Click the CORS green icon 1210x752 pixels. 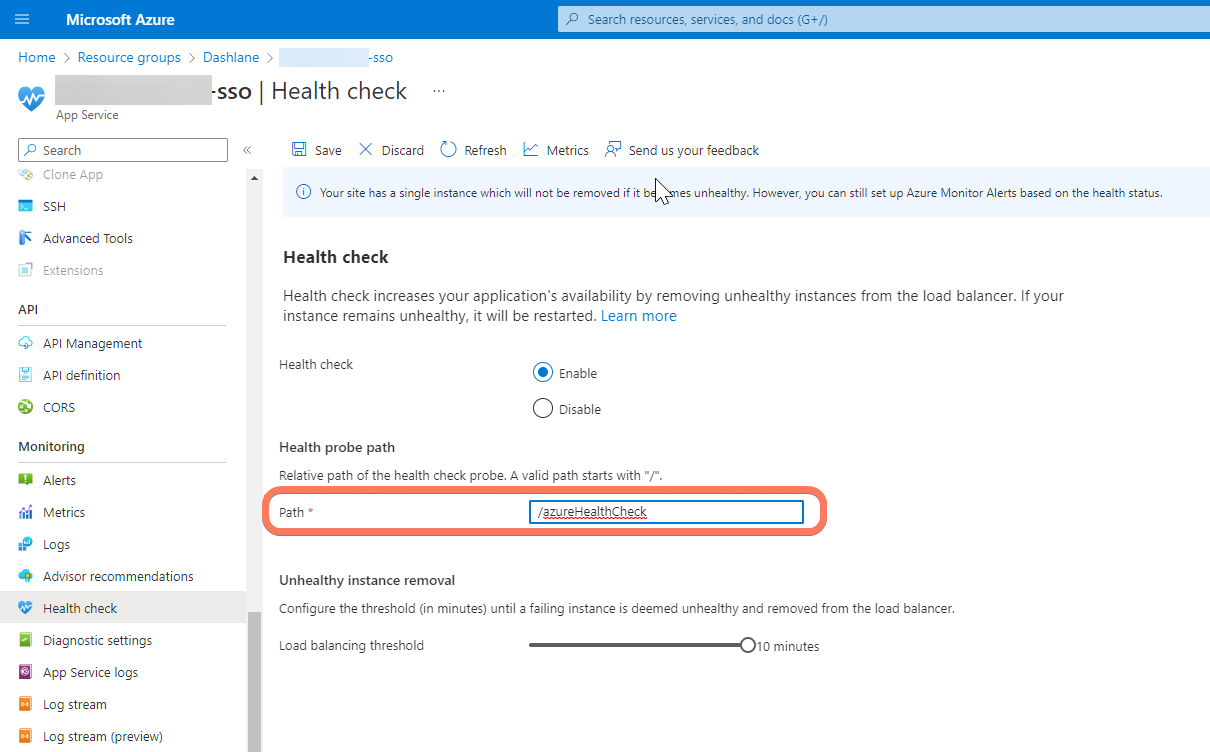[x=26, y=407]
